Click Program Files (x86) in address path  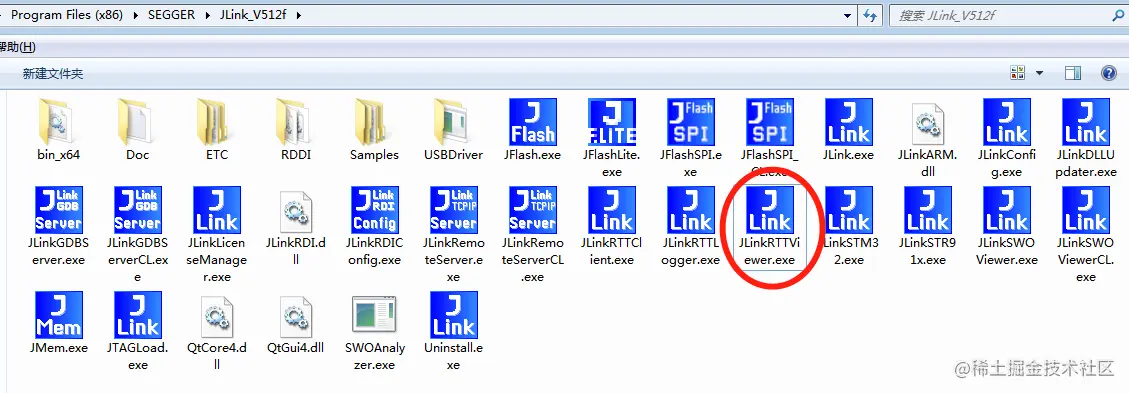tap(68, 14)
